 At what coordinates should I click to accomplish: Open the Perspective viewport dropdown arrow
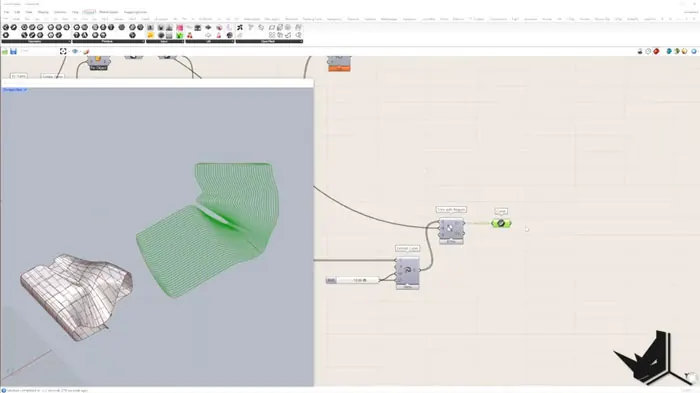[25, 90]
